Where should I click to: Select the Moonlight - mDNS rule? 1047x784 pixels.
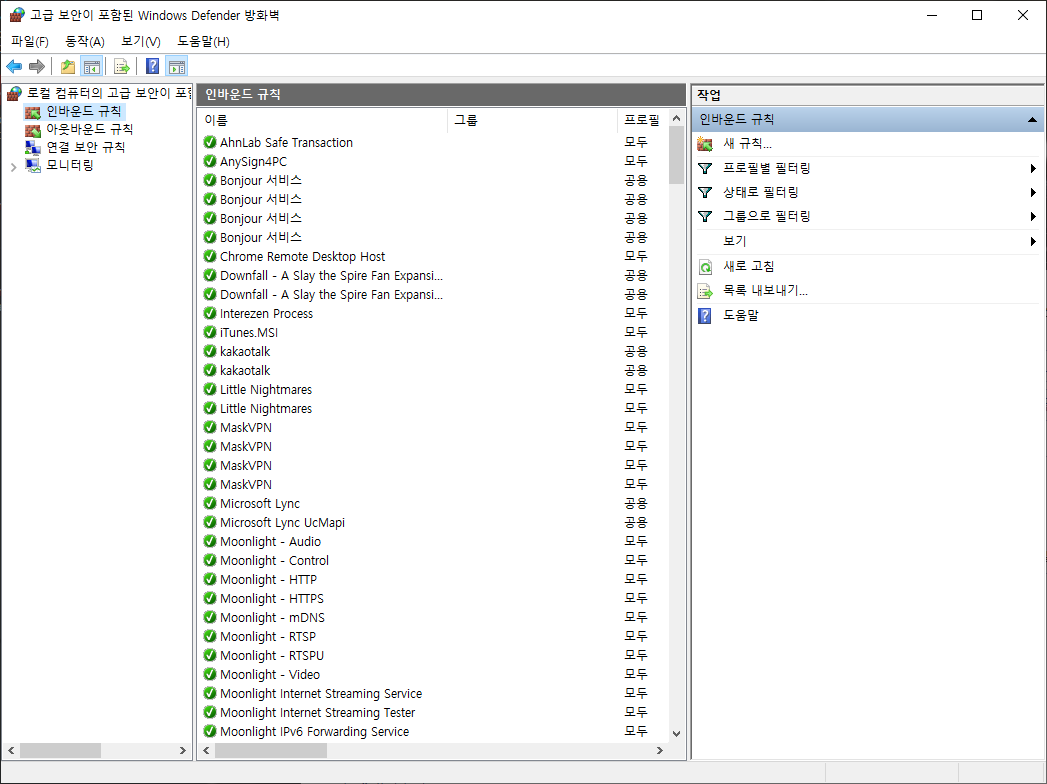[x=272, y=618]
